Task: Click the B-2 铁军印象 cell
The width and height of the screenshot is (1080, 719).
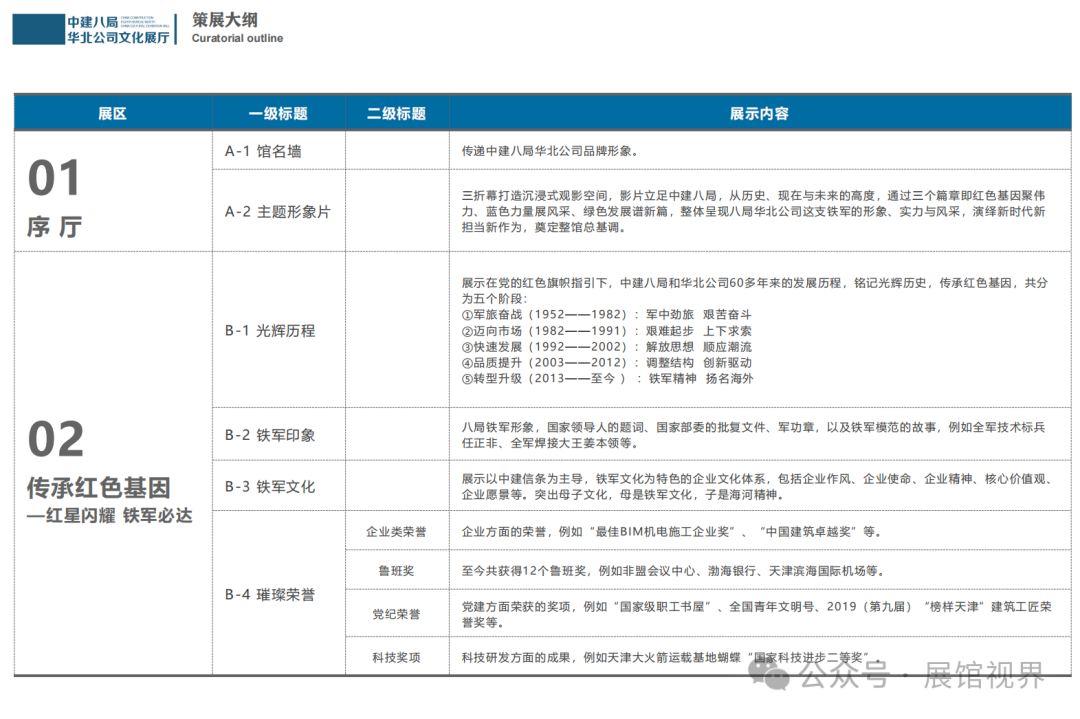Action: click(270, 435)
